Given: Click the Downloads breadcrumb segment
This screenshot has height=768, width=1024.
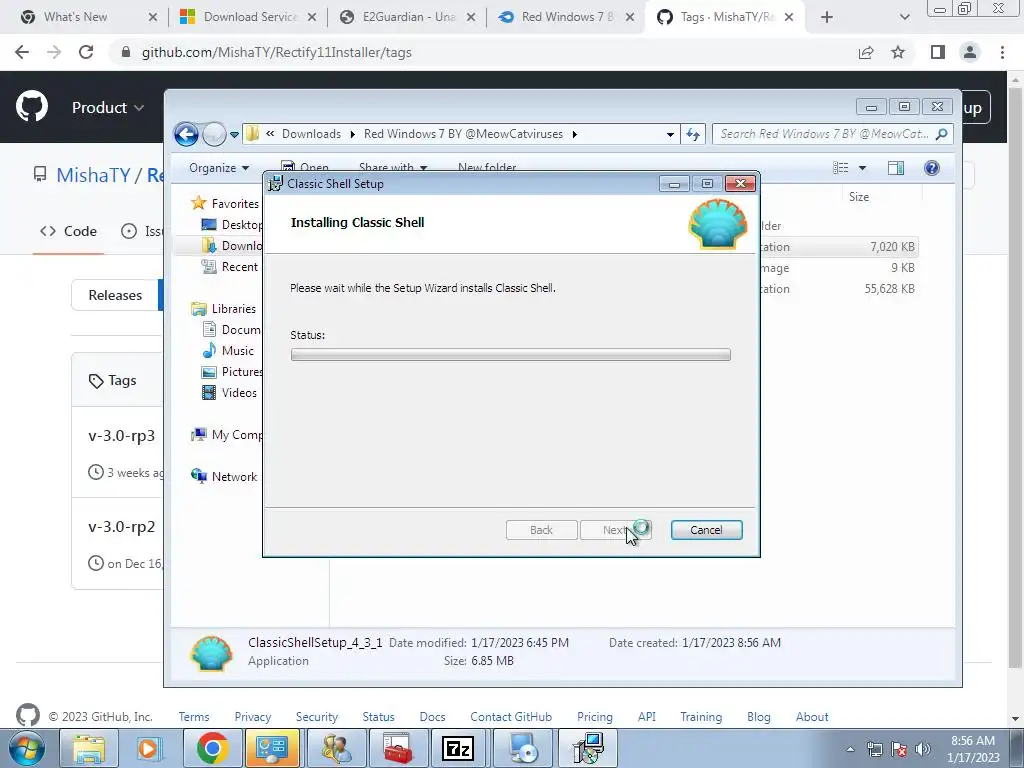Looking at the screenshot, I should pyautogui.click(x=311, y=134).
